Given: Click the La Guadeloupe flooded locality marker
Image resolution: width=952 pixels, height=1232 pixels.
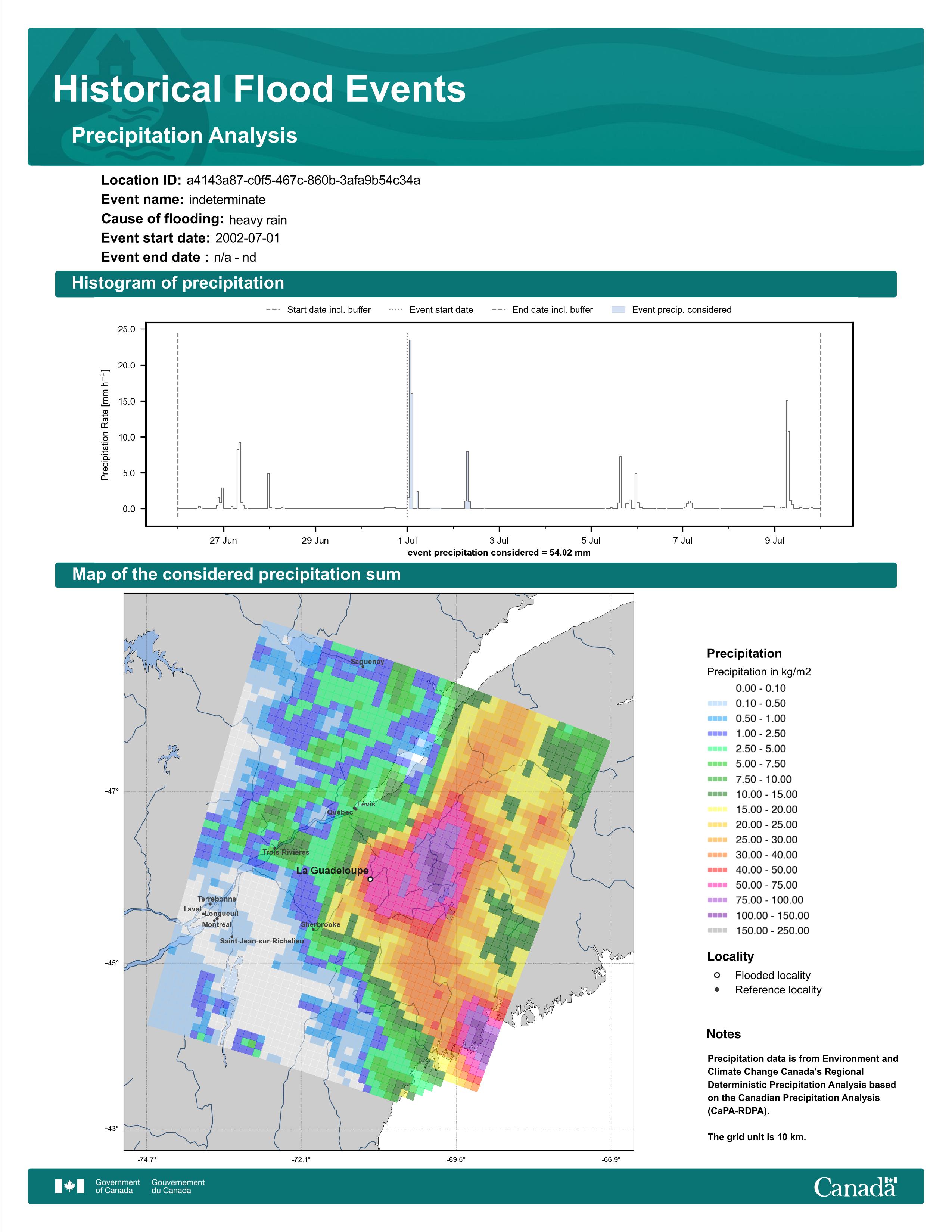Looking at the screenshot, I should pos(370,879).
